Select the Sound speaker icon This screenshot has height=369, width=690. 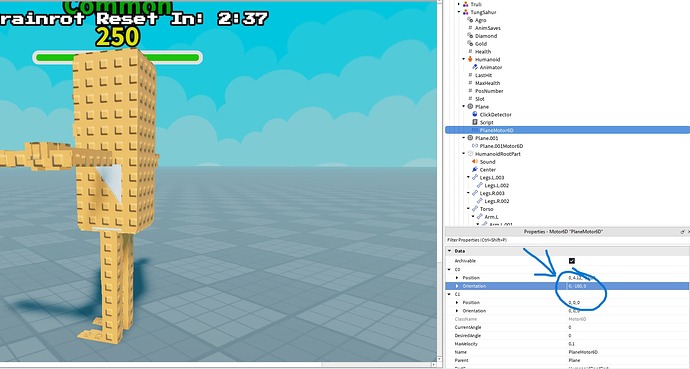[x=475, y=162]
